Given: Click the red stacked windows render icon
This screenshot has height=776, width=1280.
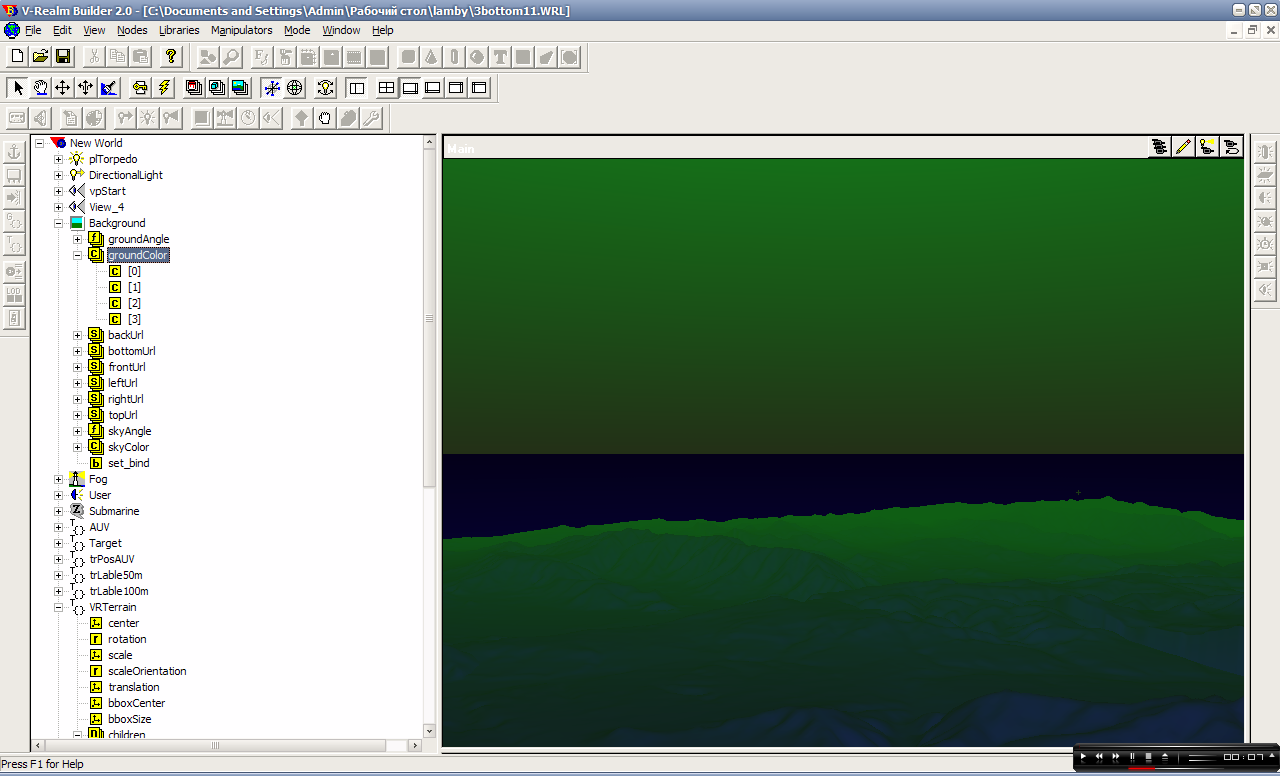Looking at the screenshot, I should [x=194, y=88].
